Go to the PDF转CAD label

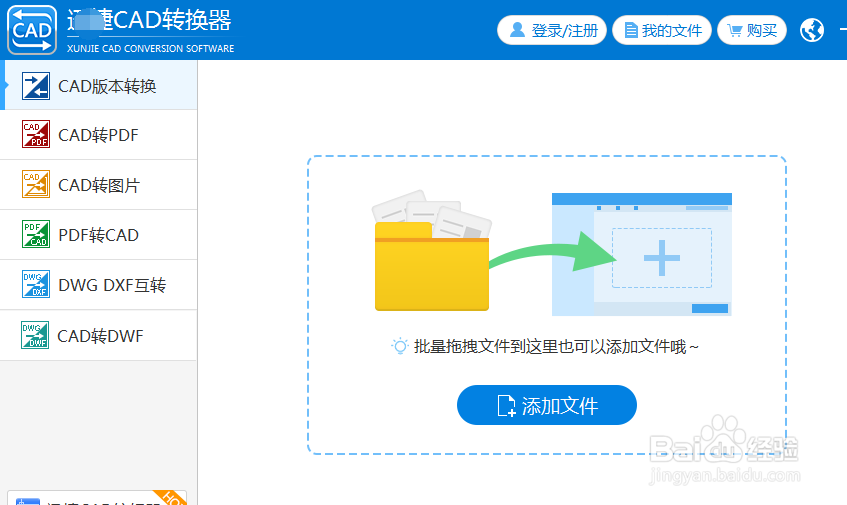98,235
